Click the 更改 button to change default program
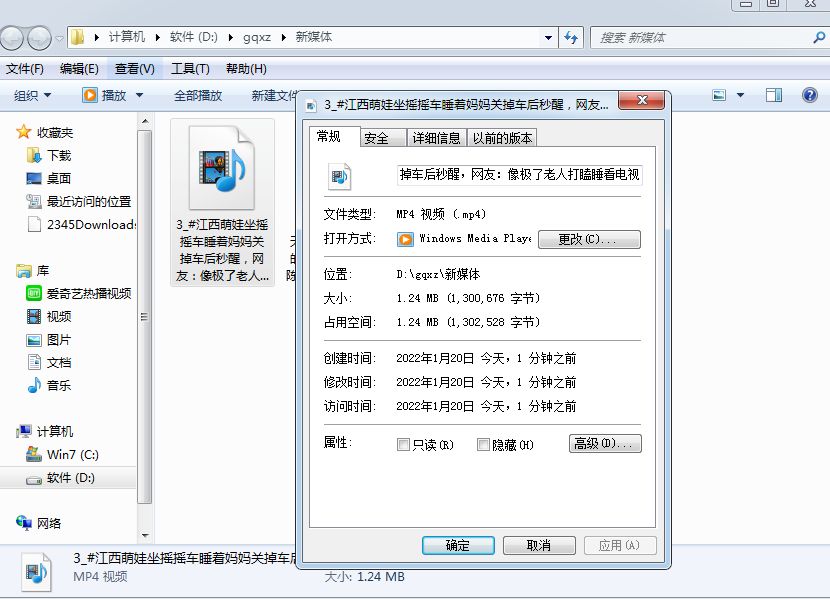 click(588, 239)
